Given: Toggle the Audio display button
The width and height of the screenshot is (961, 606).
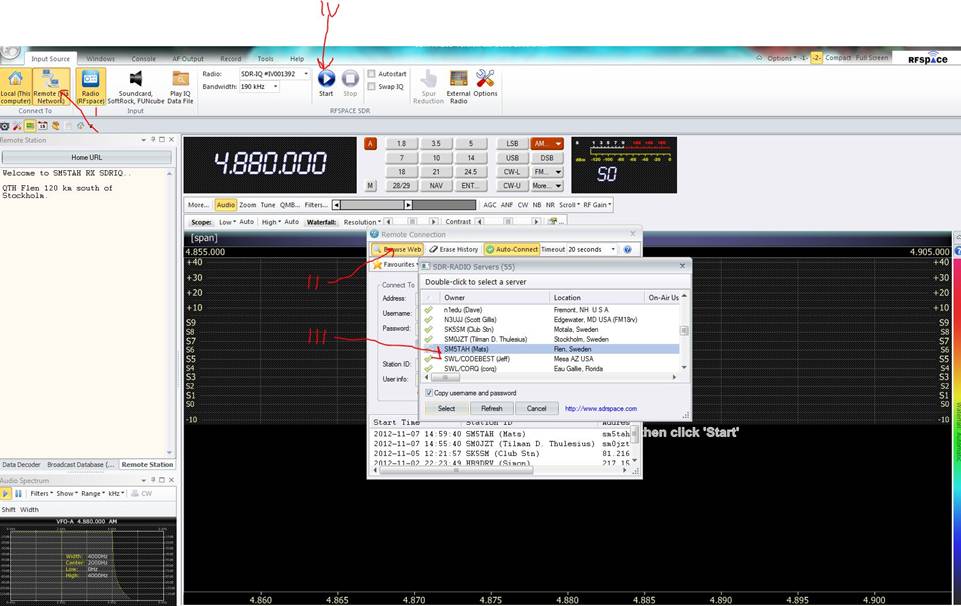Looking at the screenshot, I should coord(226,205).
